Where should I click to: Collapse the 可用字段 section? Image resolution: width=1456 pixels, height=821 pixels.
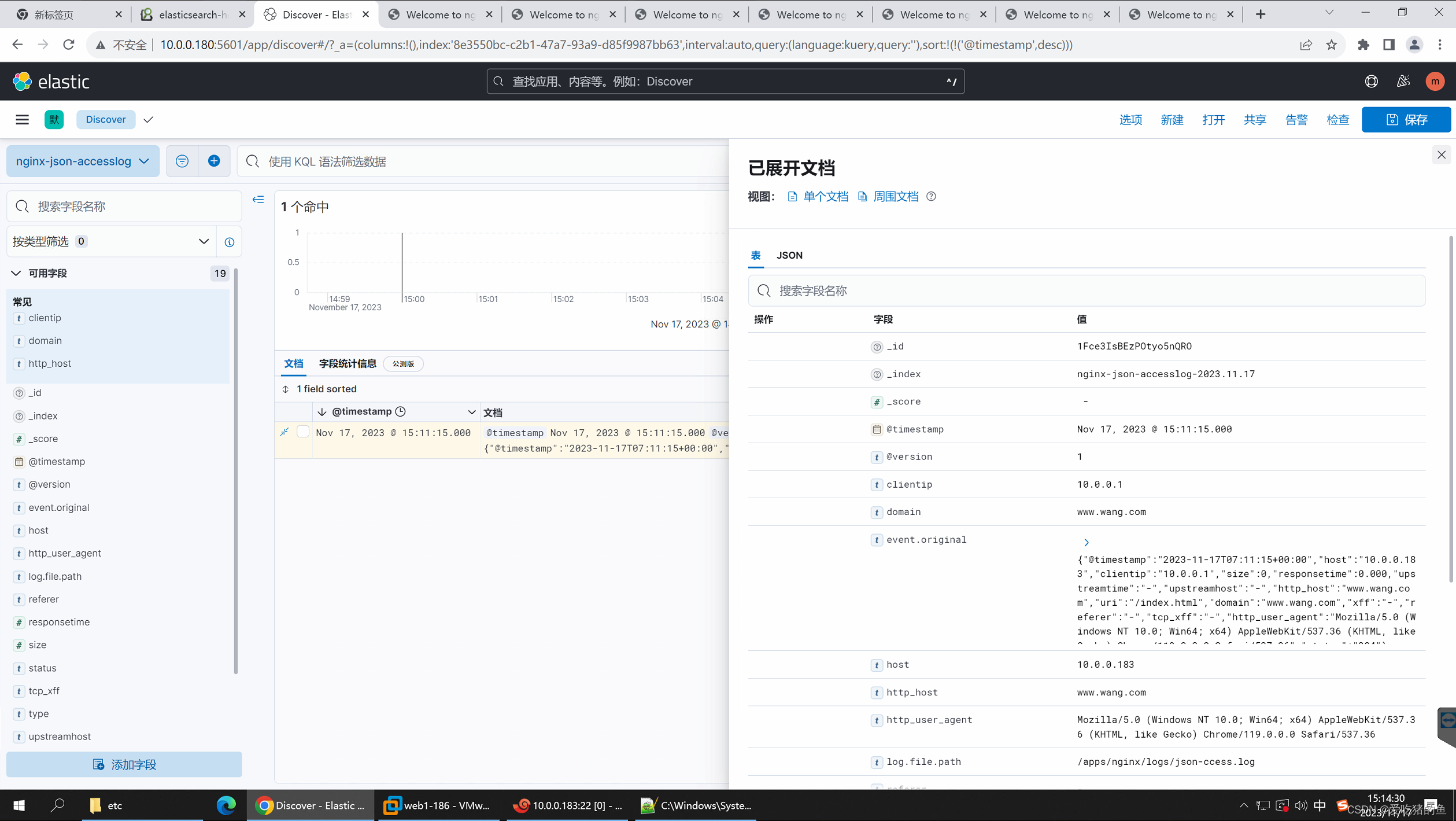(x=16, y=273)
